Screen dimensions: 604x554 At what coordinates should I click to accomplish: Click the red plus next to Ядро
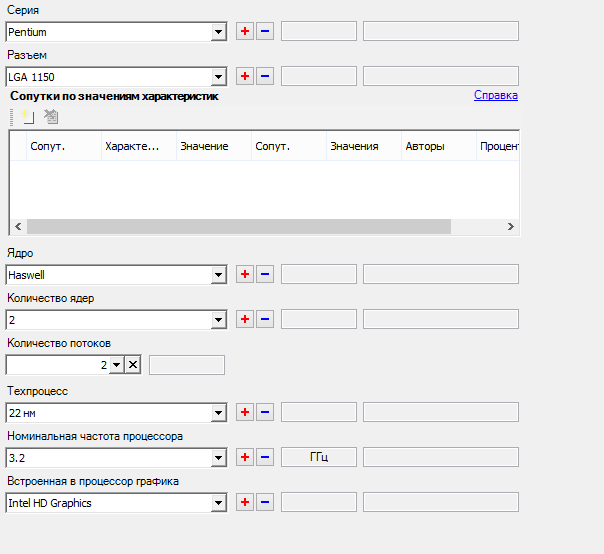point(245,274)
